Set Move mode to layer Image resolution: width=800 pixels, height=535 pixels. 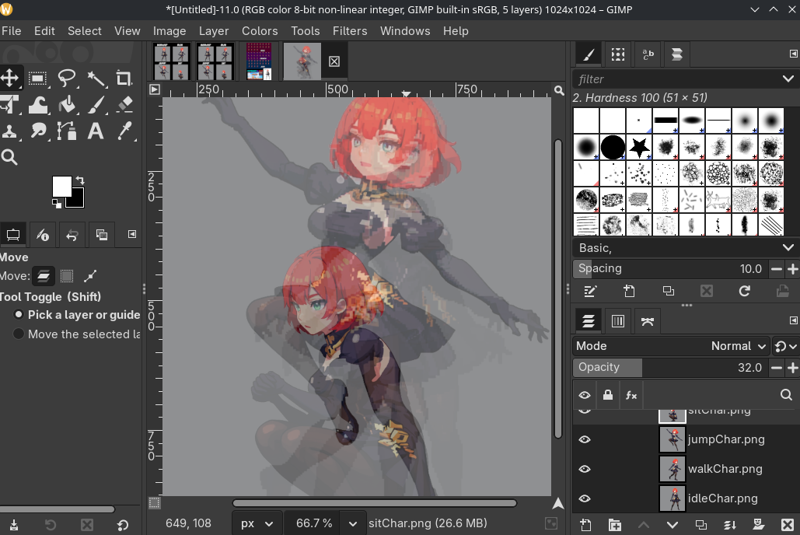pyautogui.click(x=43, y=276)
